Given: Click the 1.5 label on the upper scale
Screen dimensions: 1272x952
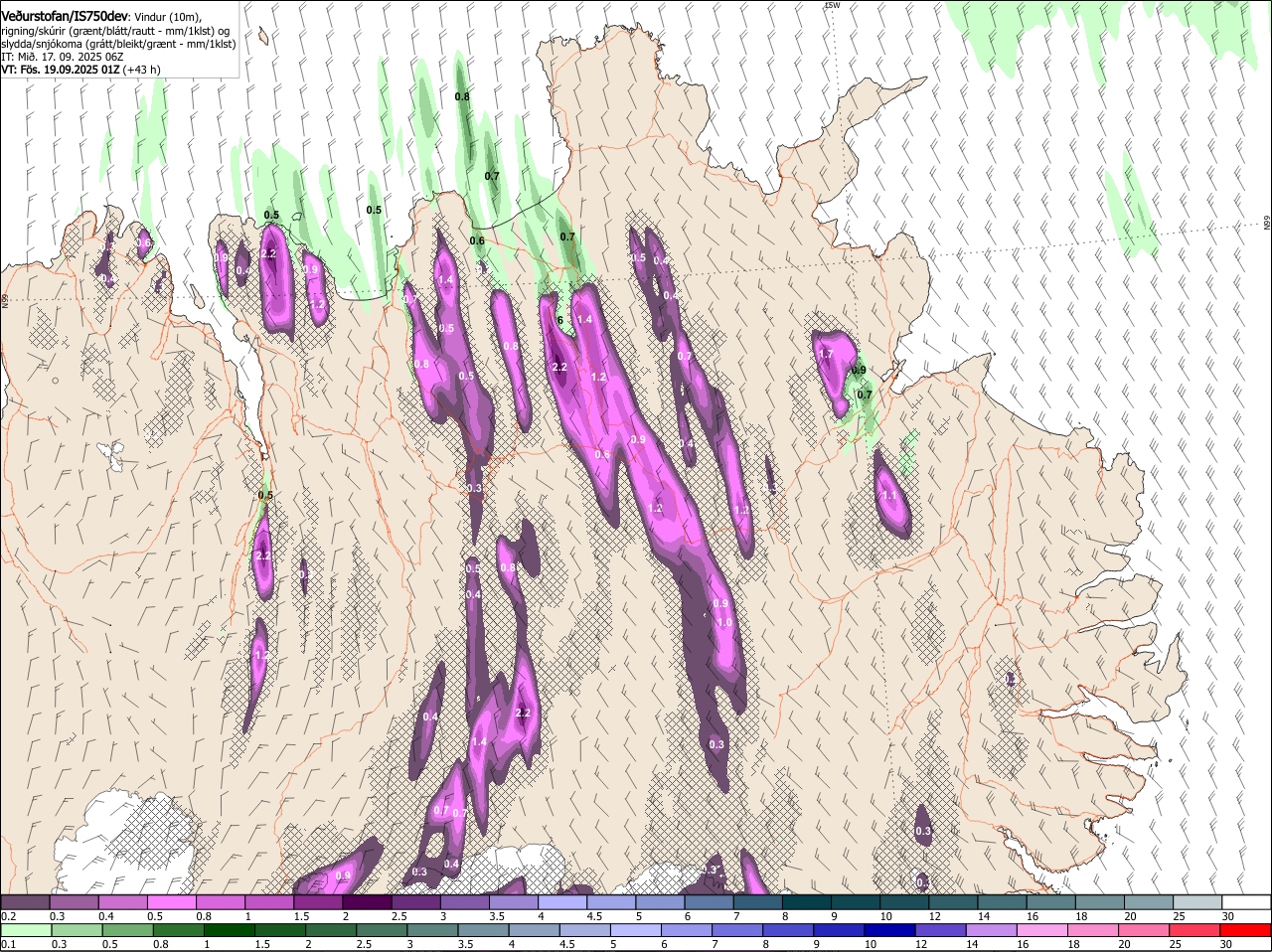Looking at the screenshot, I should click(x=301, y=916).
